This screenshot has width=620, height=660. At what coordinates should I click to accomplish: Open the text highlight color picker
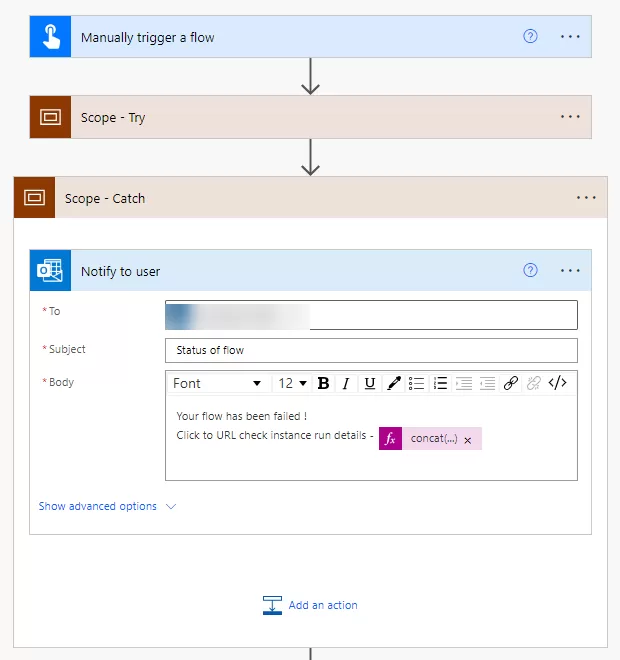point(394,383)
